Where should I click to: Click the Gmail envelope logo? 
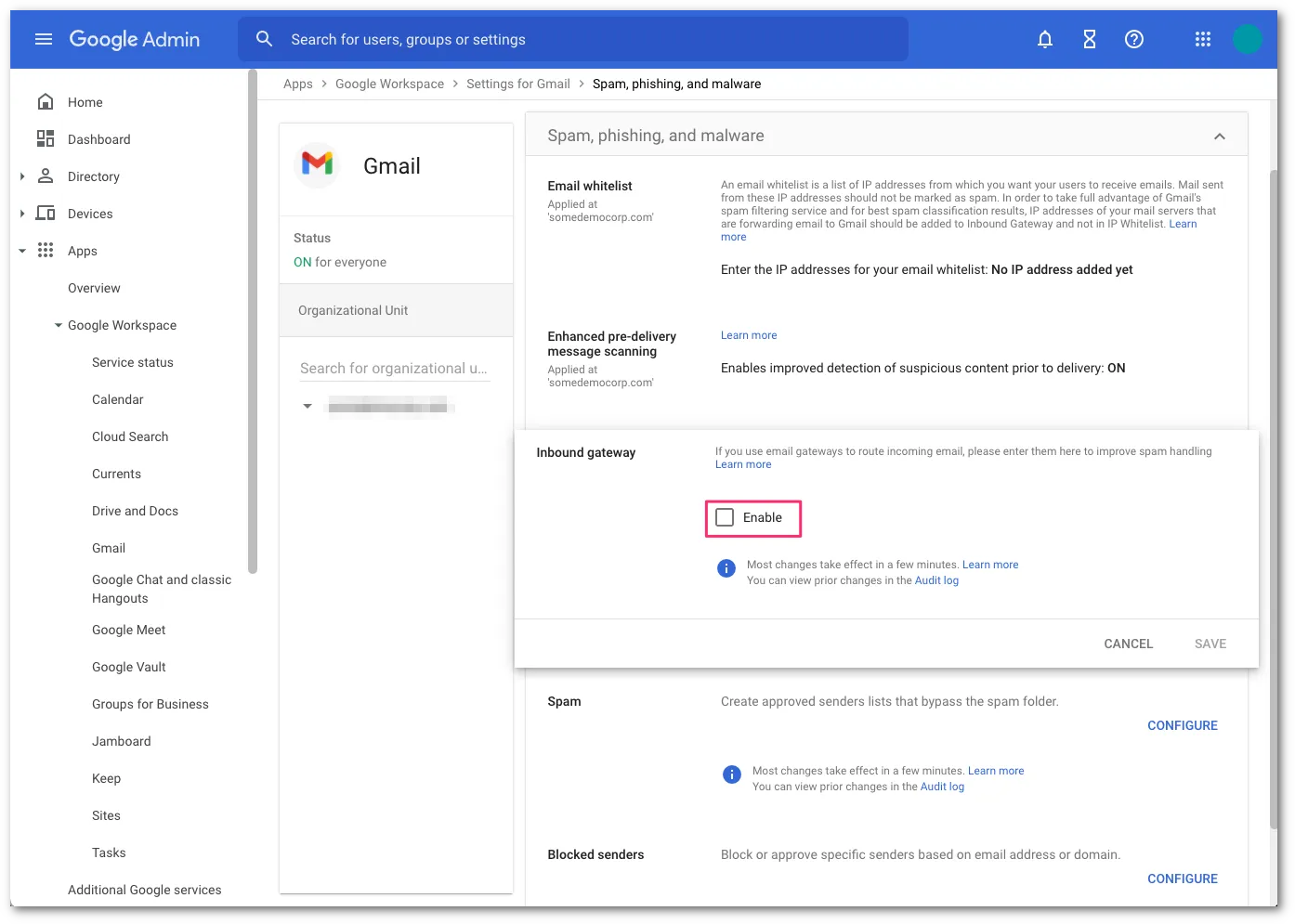coord(317,164)
